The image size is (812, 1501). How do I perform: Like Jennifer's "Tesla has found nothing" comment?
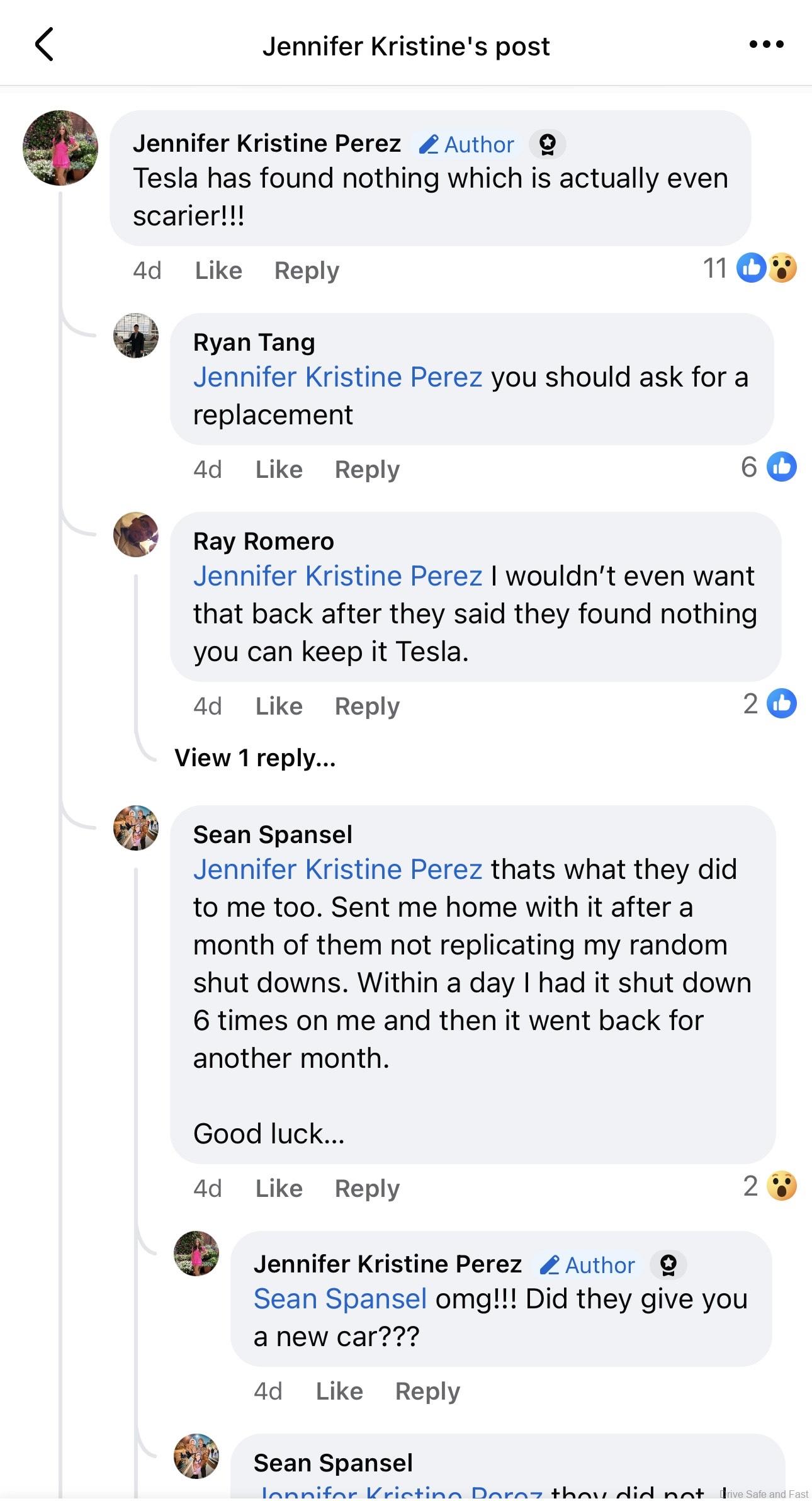[218, 271]
